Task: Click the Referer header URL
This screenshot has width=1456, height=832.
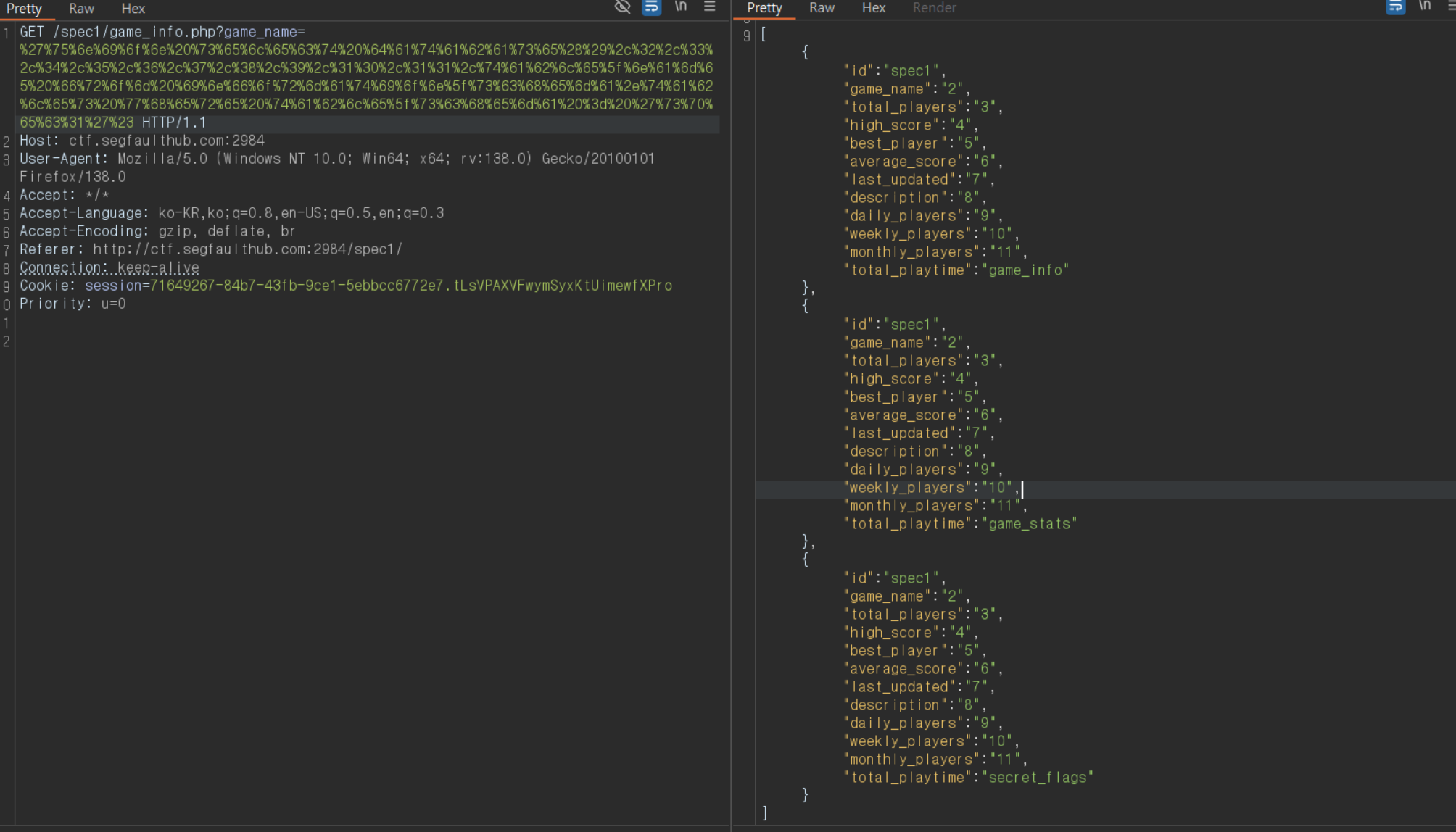Action: [248, 249]
